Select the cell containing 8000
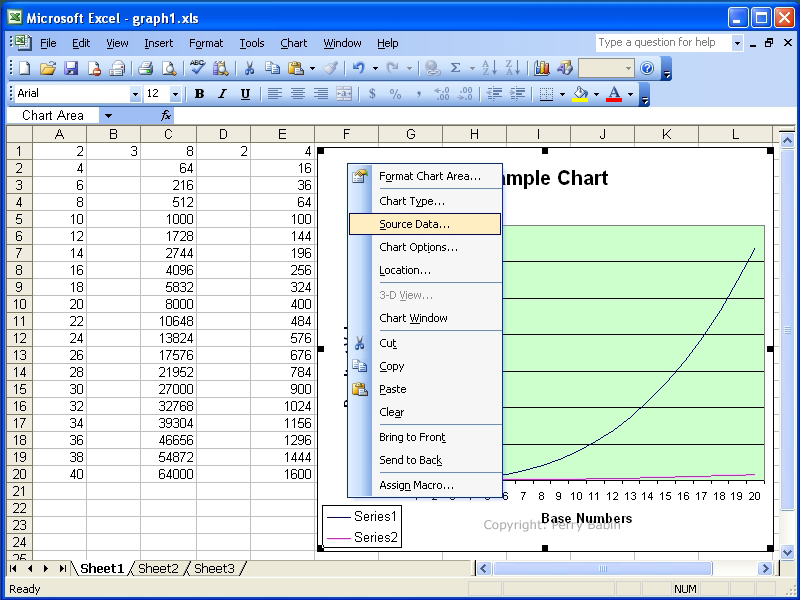800x600 pixels. (168, 304)
